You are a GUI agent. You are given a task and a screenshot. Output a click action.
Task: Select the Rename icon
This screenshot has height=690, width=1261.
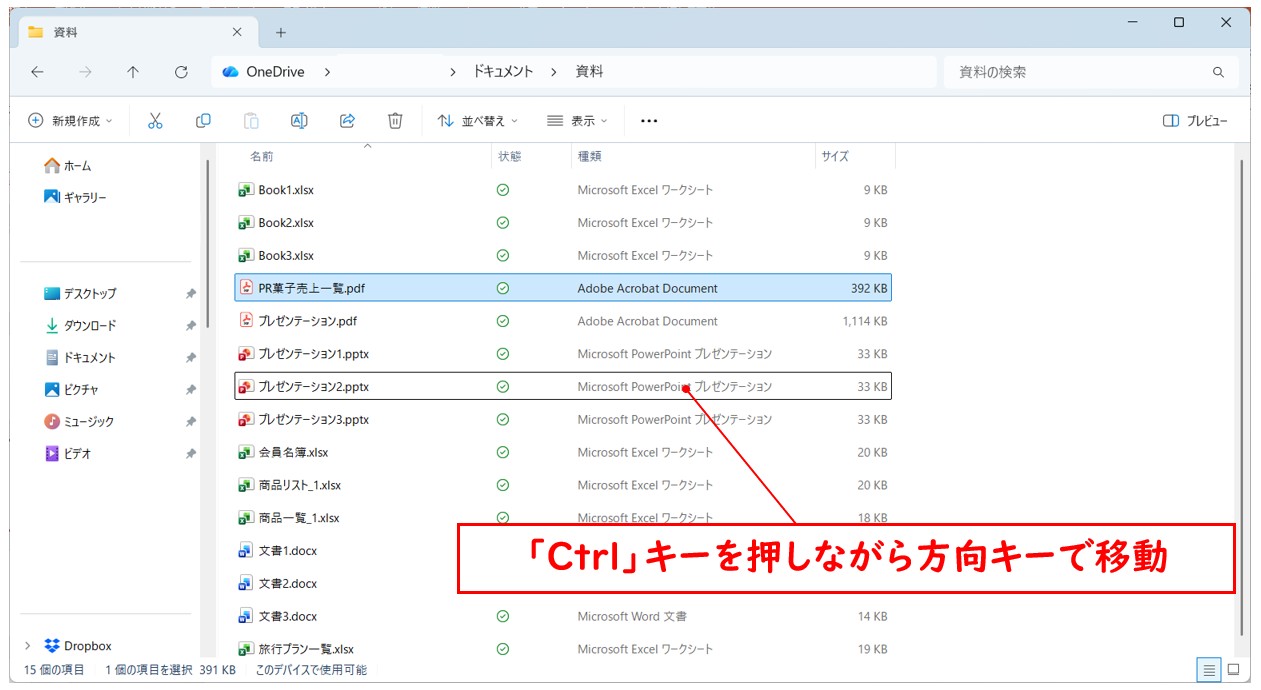click(299, 120)
